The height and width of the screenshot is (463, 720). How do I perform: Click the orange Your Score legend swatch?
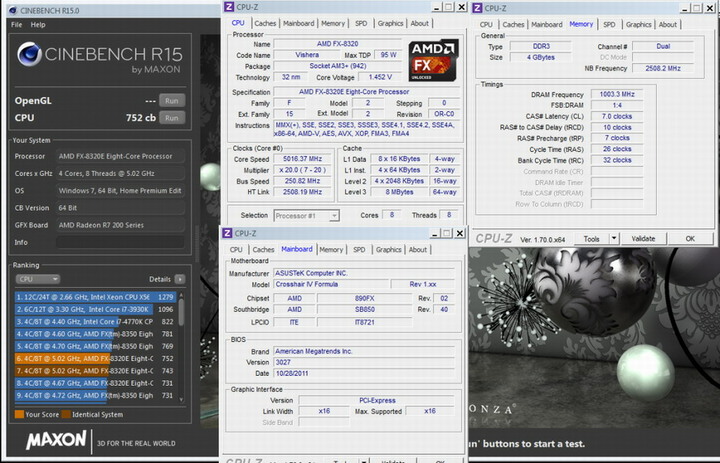coord(19,414)
